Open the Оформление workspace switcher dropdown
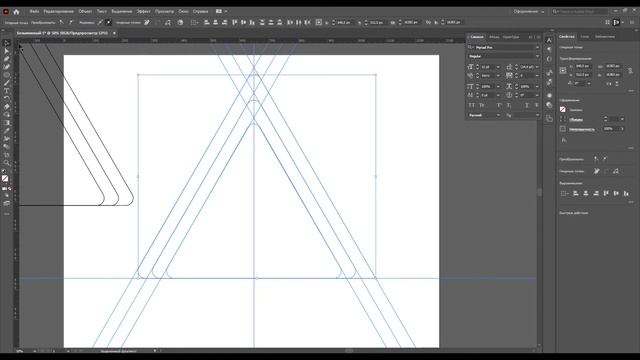640x360 pixels. tap(529, 11)
